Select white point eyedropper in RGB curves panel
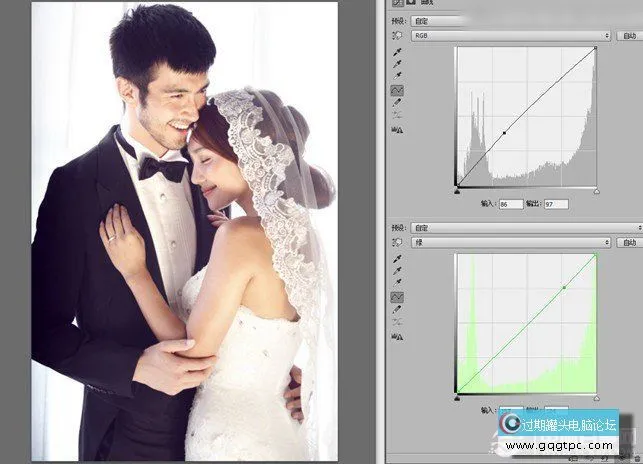The height and width of the screenshot is (464, 643). click(x=397, y=75)
